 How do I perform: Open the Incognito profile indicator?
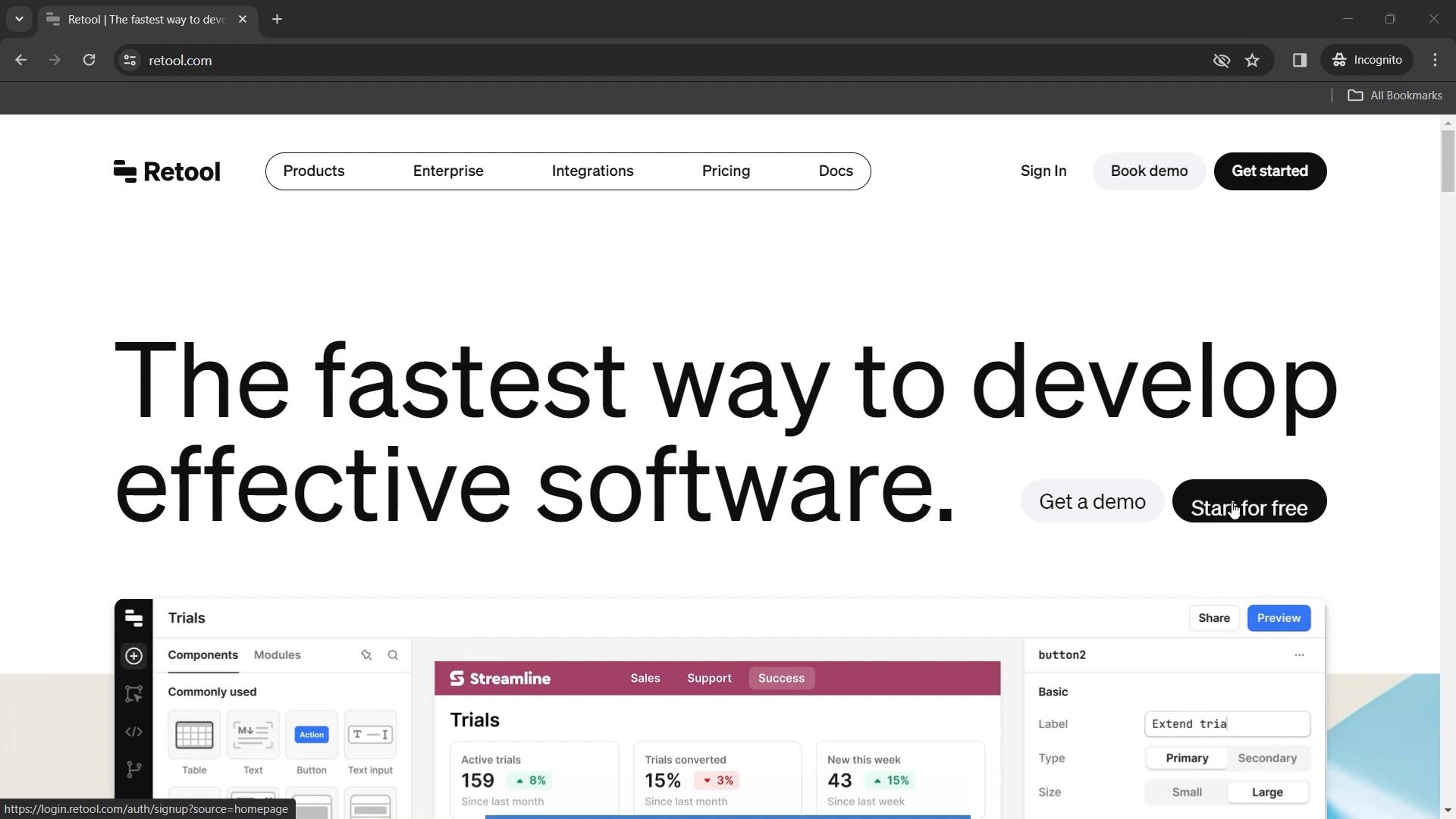tap(1367, 60)
